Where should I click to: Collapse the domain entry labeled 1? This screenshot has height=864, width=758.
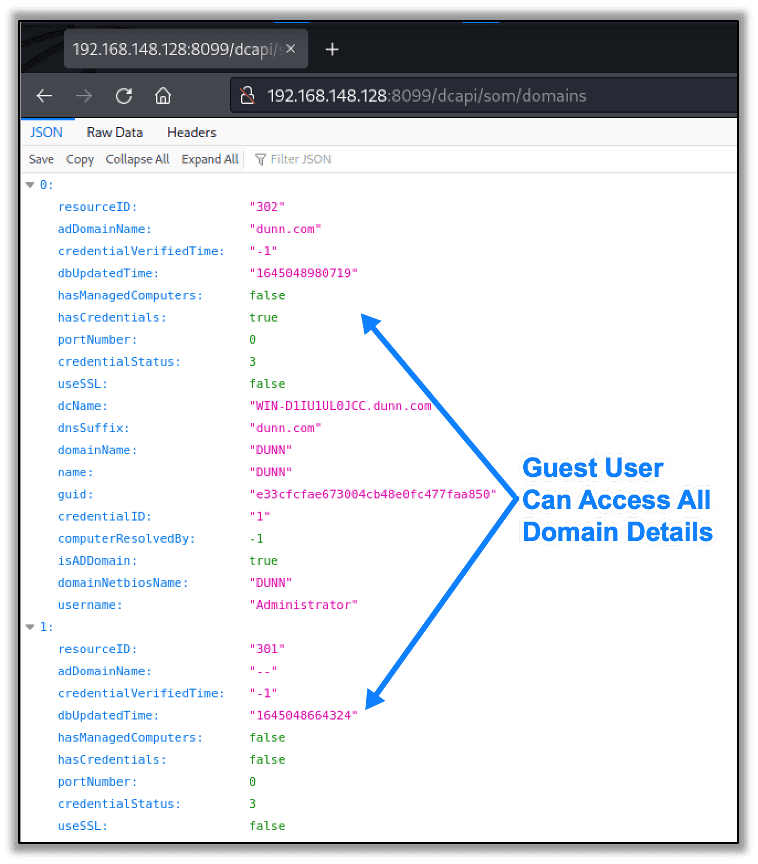click(x=31, y=626)
